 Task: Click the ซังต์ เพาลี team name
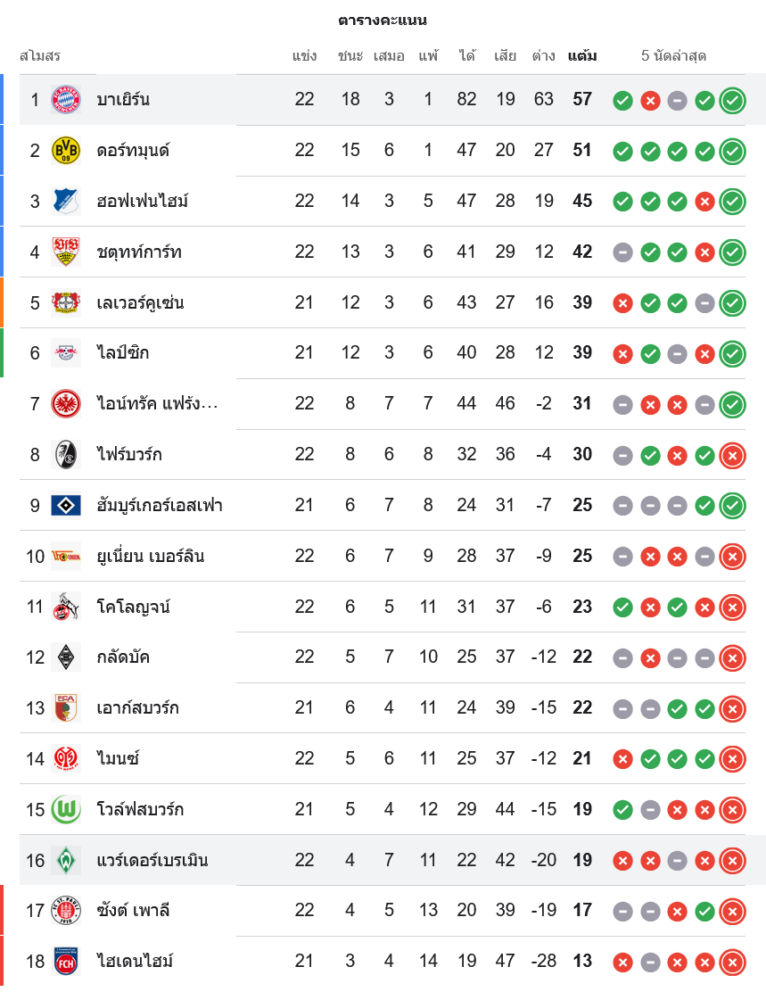(x=133, y=910)
